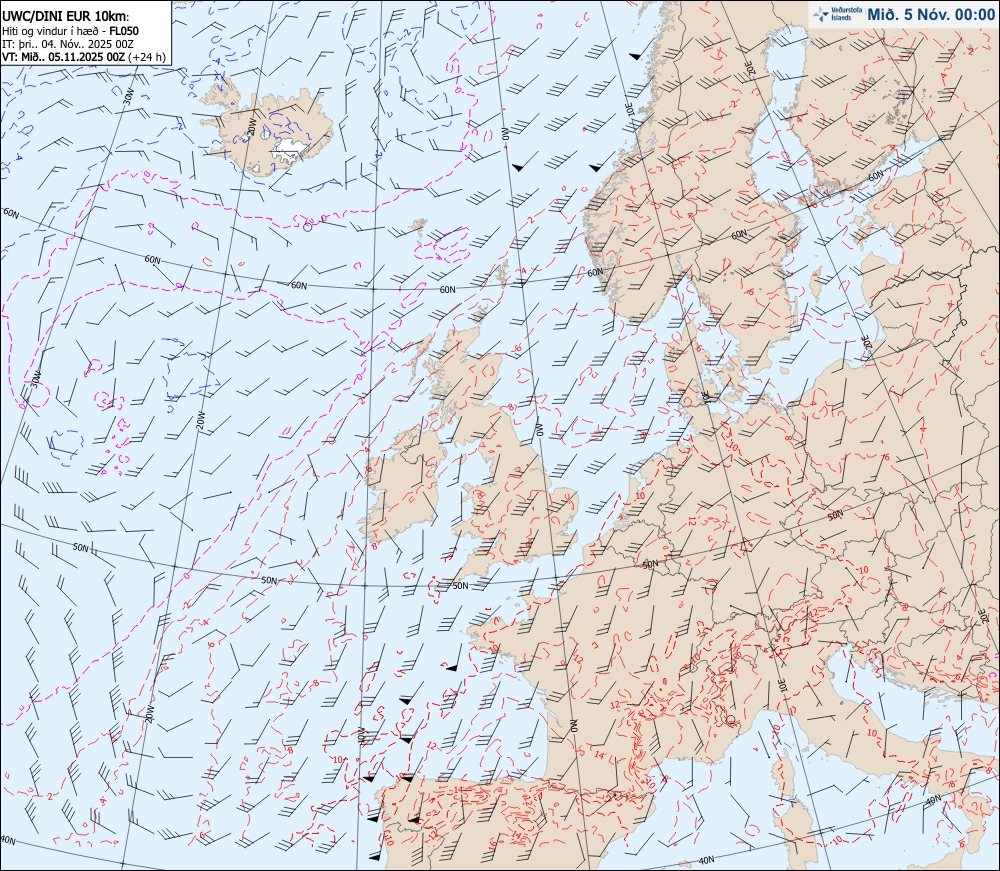Select the "Mið. 5 Nóv. 00:00" timestamp

tap(930, 15)
